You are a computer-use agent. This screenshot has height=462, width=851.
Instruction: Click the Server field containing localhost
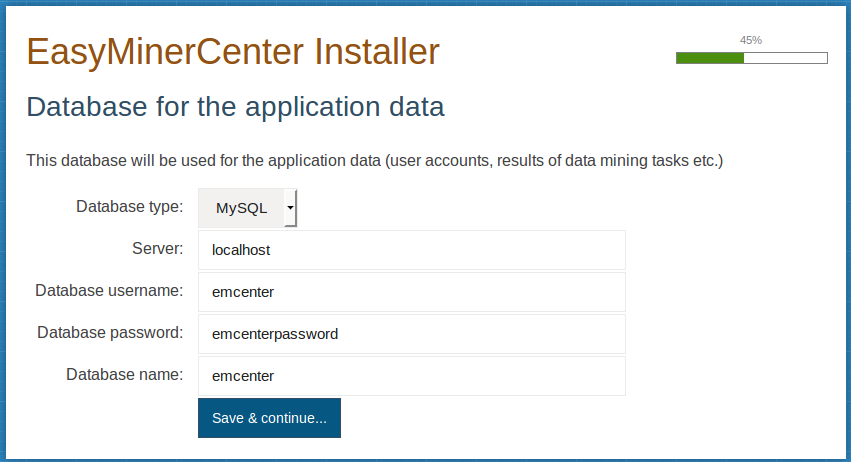tap(411, 250)
